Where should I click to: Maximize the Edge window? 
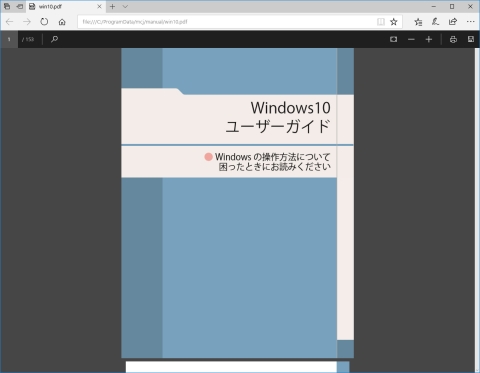(452, 6)
